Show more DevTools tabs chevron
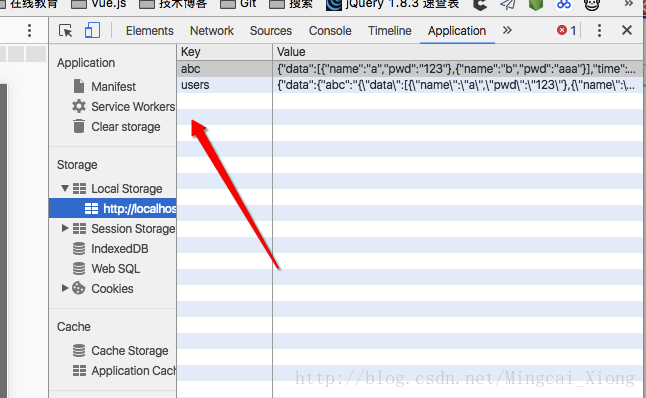This screenshot has height=398, width=646. click(507, 30)
